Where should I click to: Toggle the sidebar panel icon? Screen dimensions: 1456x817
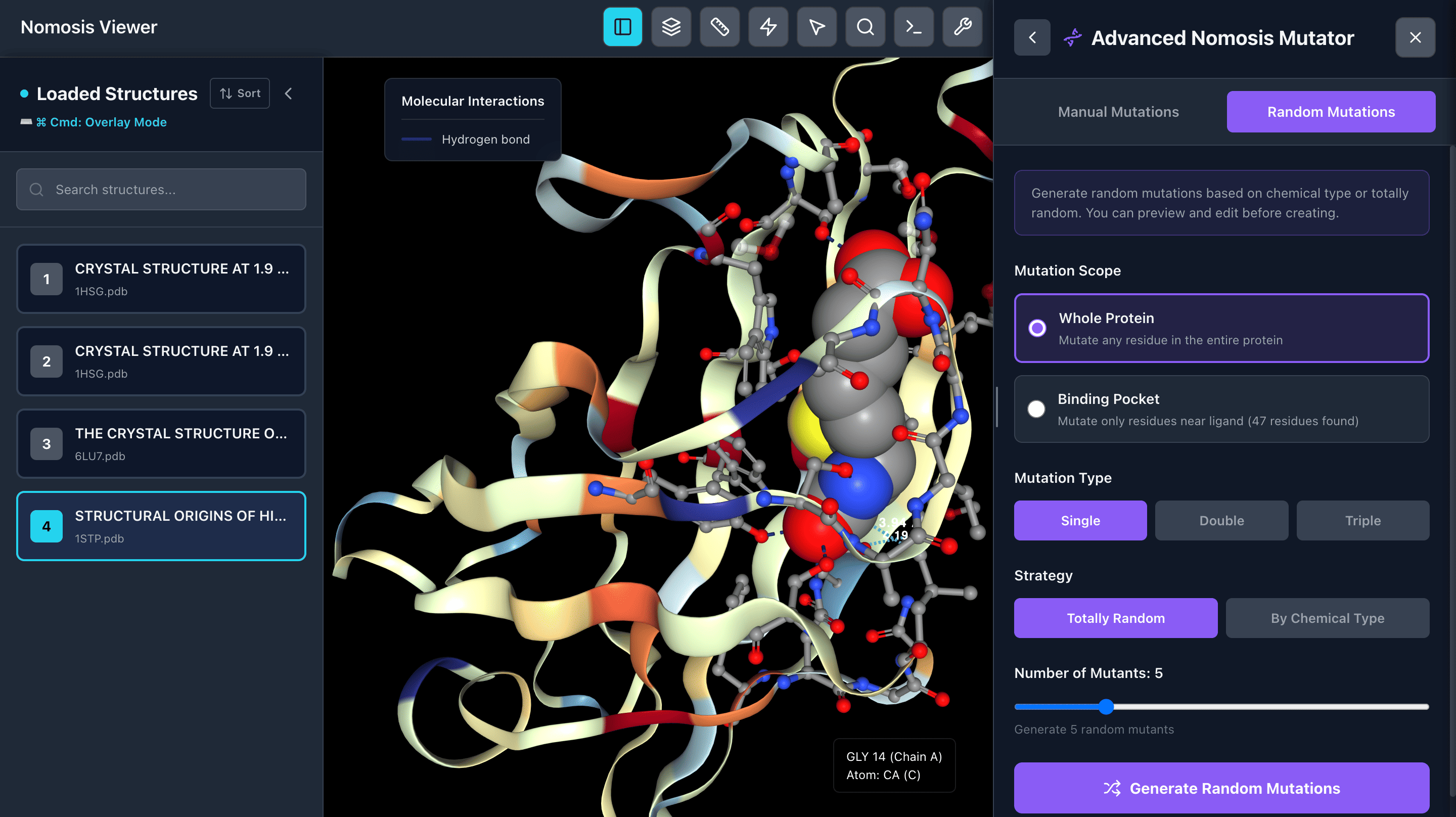[622, 27]
